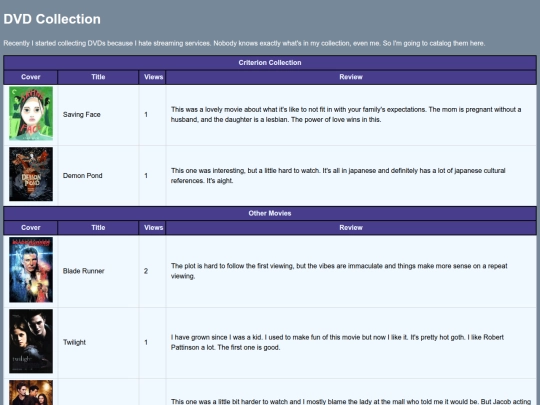Screen dimensions: 540x405
Task: Click the Demon Pond cover image
Action: click(x=31, y=174)
